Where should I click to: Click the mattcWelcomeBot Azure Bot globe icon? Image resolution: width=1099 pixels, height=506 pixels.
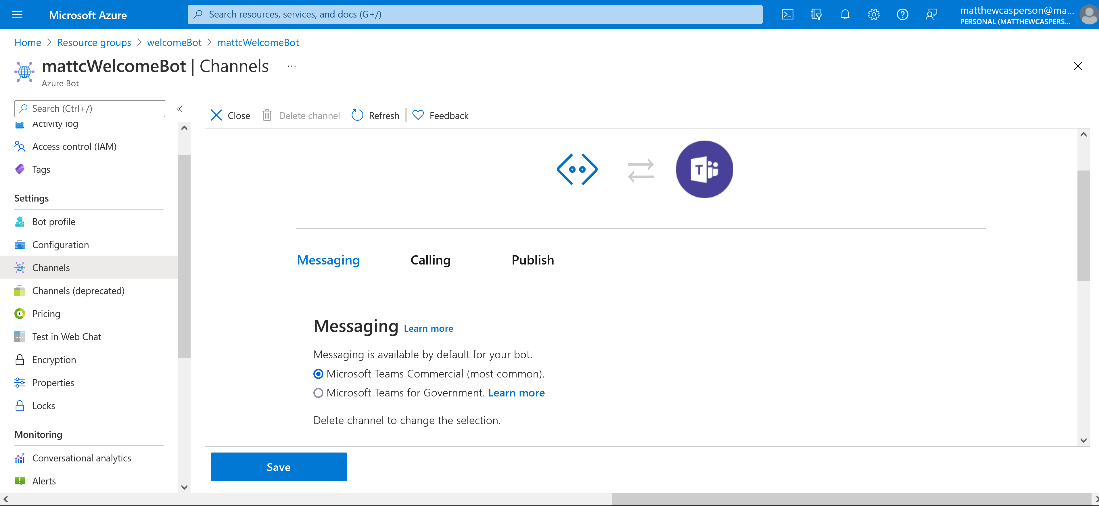(x=25, y=71)
